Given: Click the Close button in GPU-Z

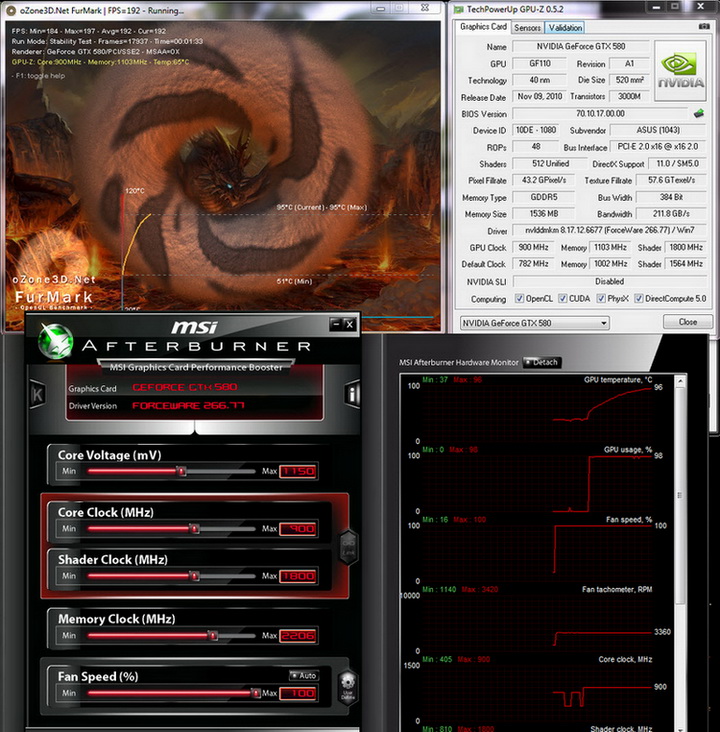Looking at the screenshot, I should [688, 322].
